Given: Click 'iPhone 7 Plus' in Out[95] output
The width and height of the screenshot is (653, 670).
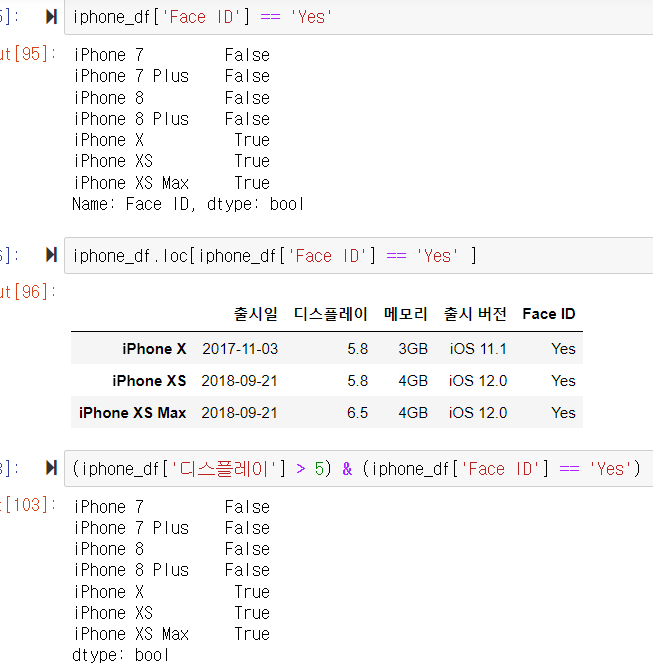Looking at the screenshot, I should point(131,76).
